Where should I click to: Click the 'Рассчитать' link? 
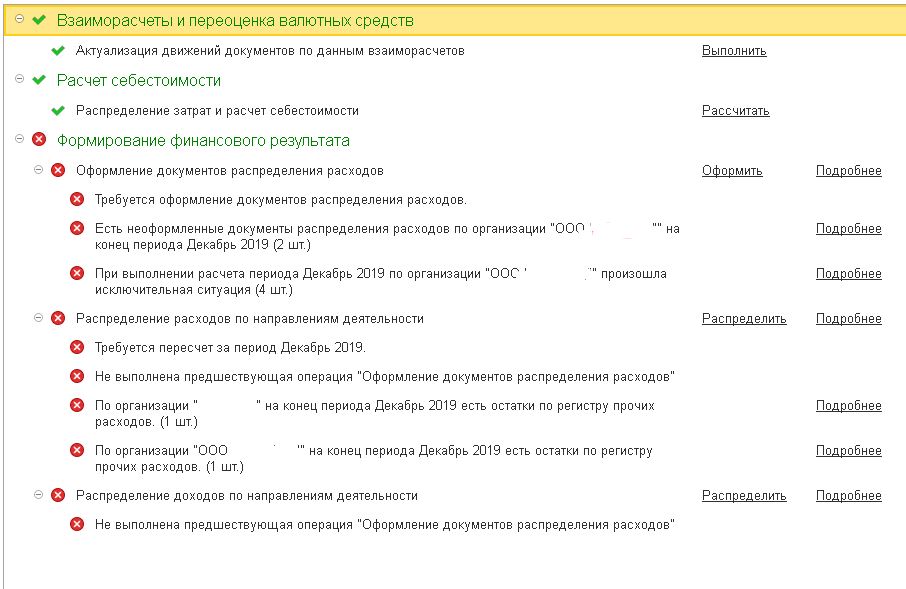coord(735,111)
